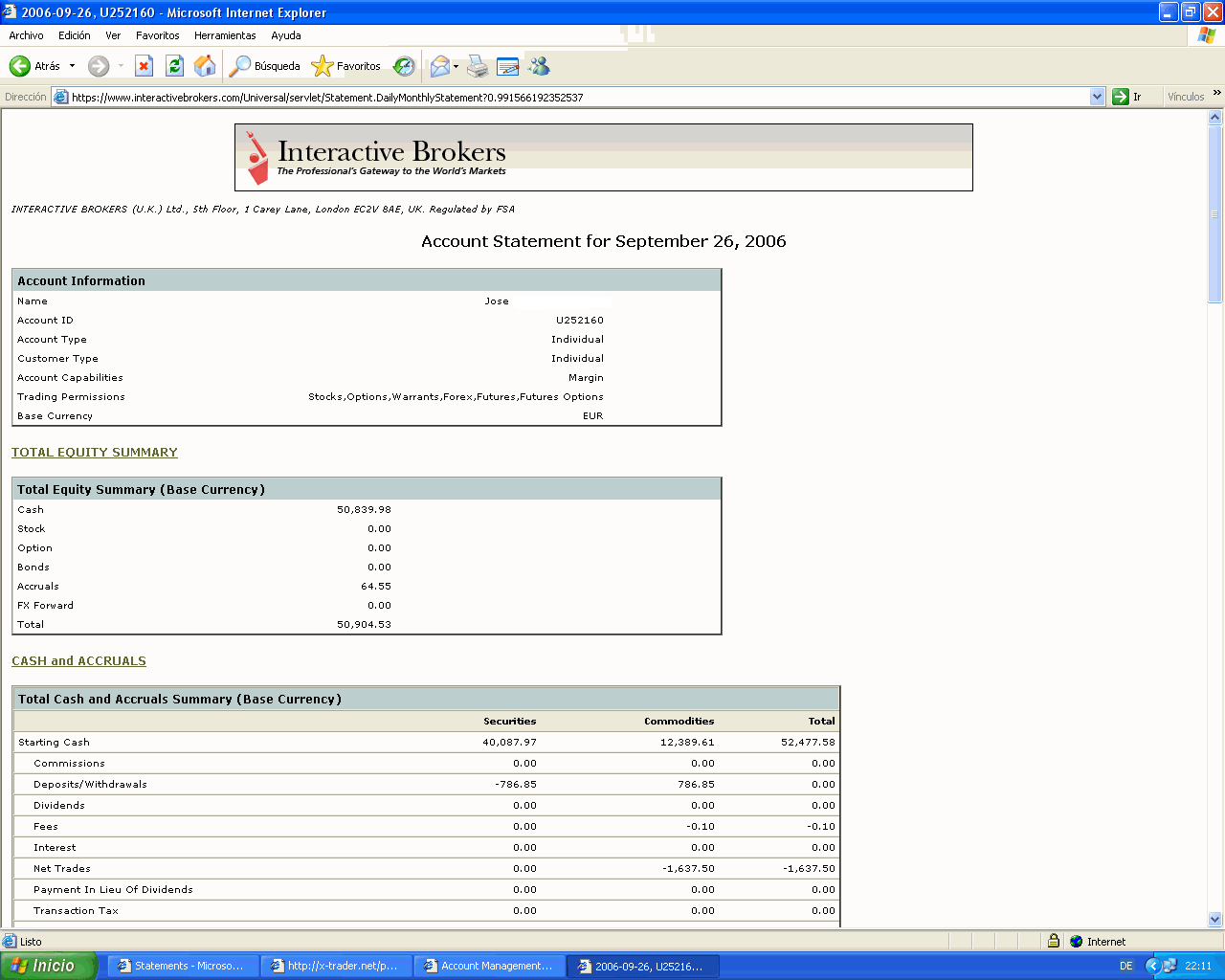Click the security lock icon in status bar
This screenshot has height=980, width=1225.
[1053, 942]
